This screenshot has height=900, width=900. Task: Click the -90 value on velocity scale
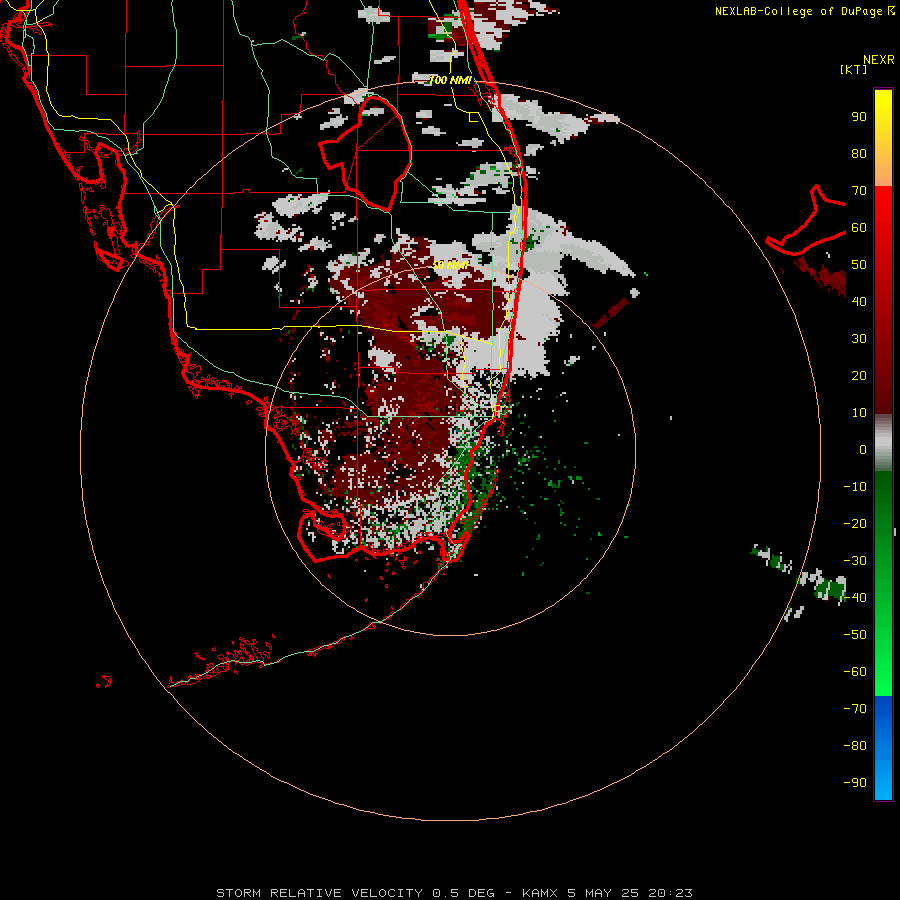click(855, 783)
